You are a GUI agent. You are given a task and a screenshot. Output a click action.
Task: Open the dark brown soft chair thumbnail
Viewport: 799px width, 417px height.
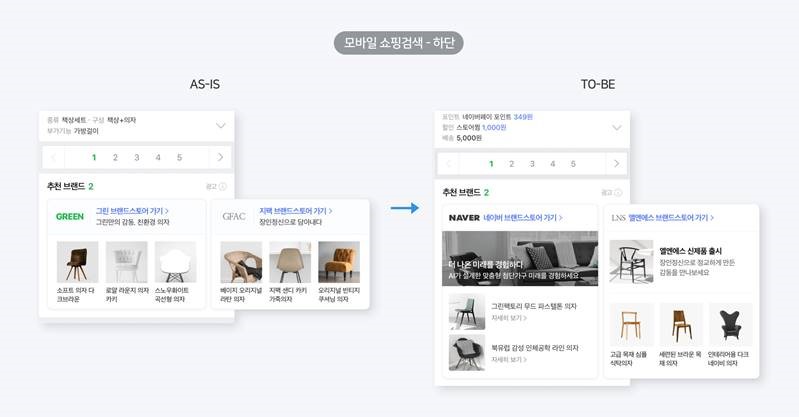[x=77, y=262]
